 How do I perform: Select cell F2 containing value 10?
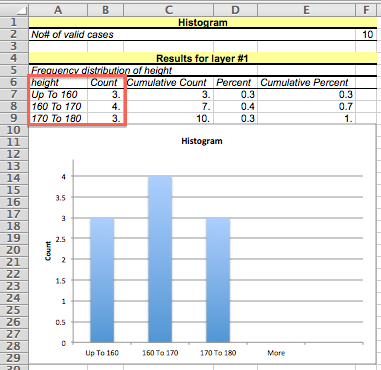(366, 34)
